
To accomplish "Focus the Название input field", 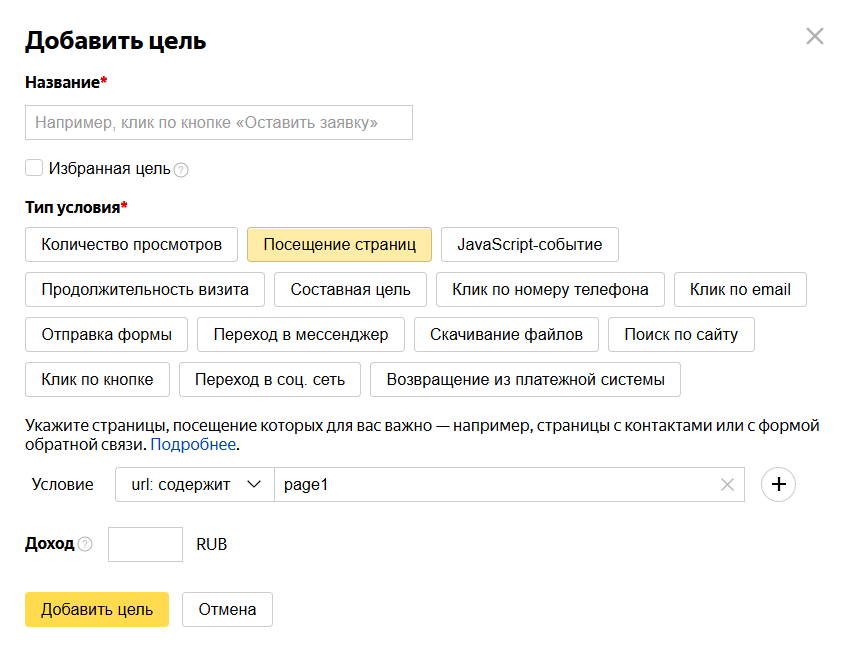I will click(218, 123).
